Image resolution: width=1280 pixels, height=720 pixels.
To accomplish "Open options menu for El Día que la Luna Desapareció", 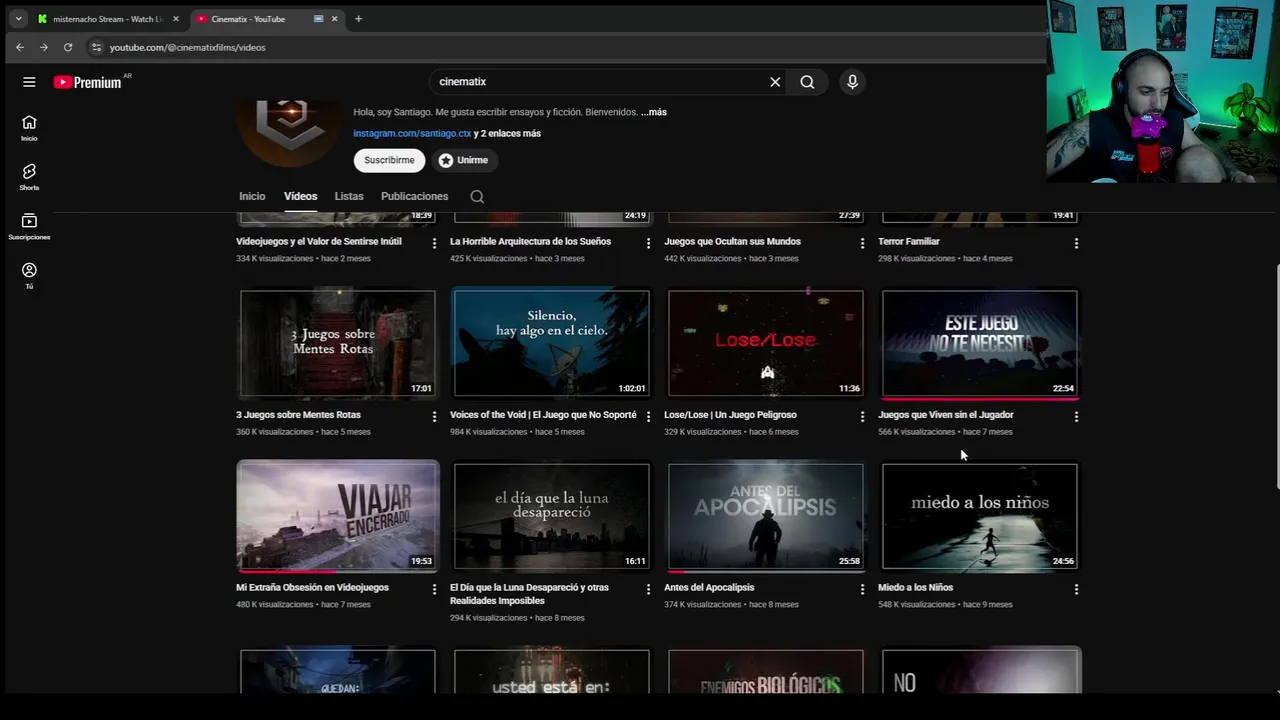I will coord(648,589).
